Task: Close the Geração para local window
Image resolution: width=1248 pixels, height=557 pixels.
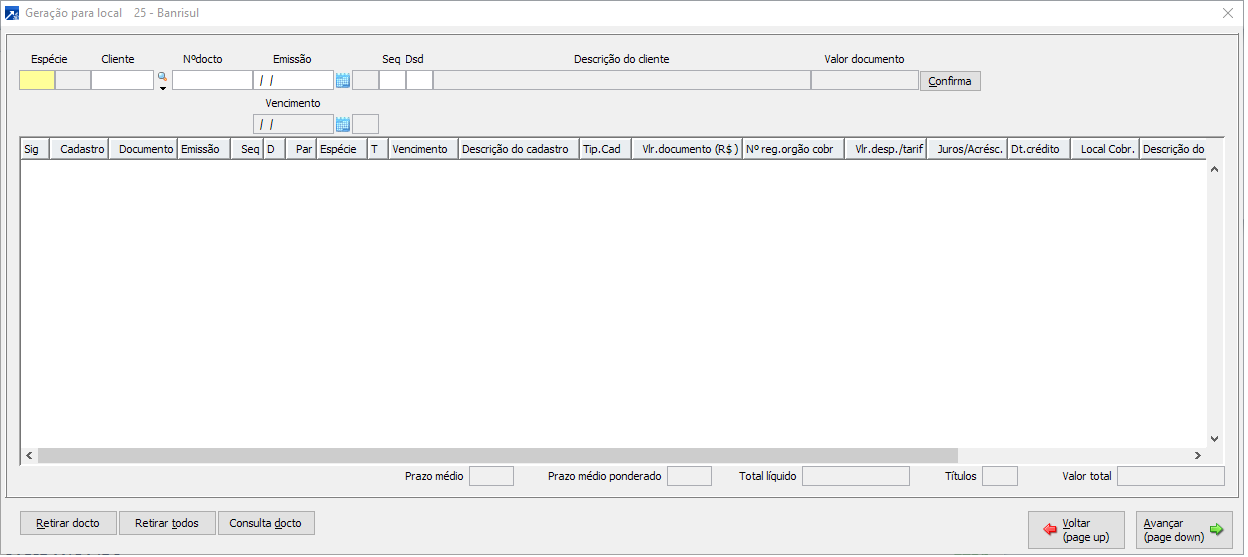Action: [x=1228, y=14]
